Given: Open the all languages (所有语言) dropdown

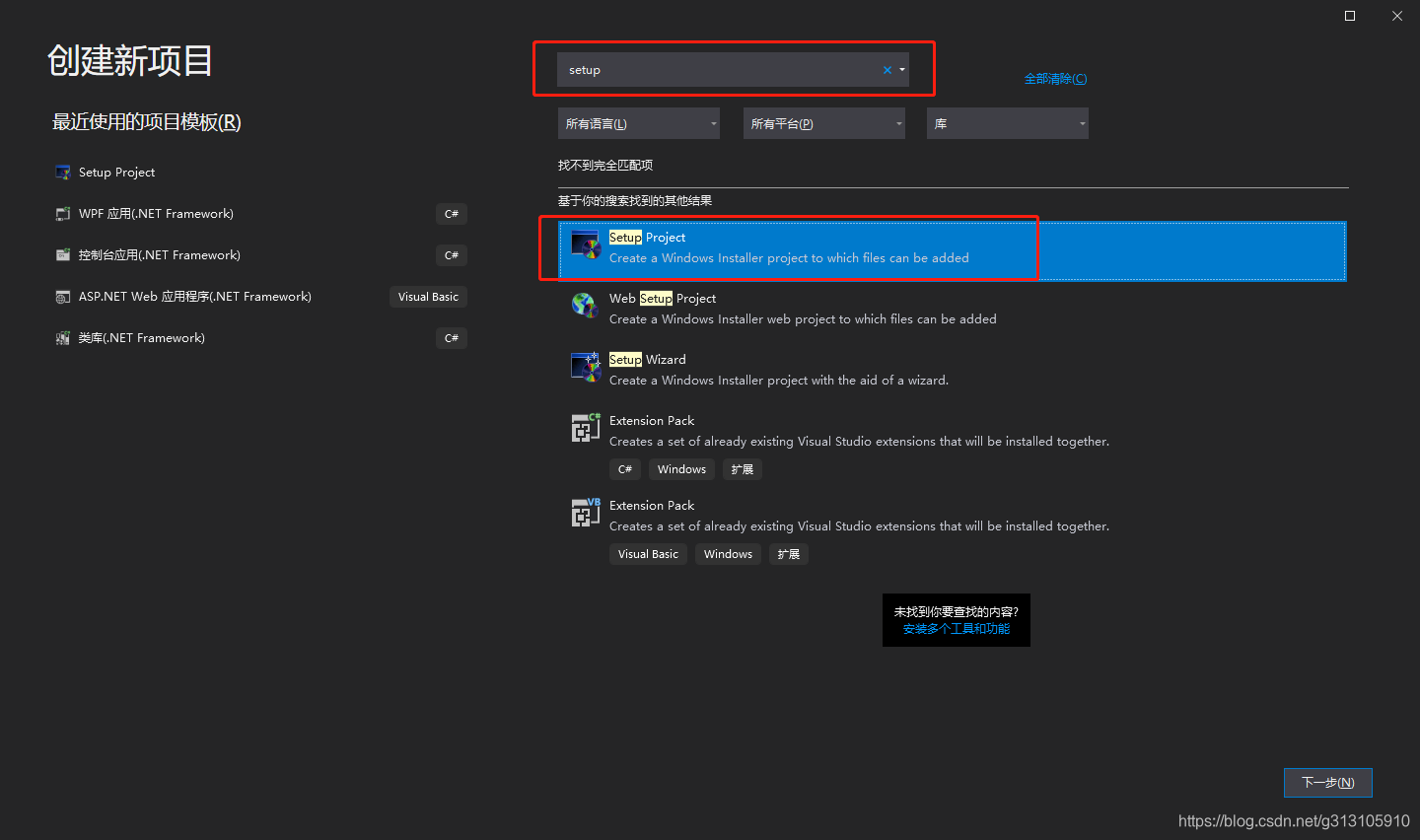Looking at the screenshot, I should pos(639,123).
